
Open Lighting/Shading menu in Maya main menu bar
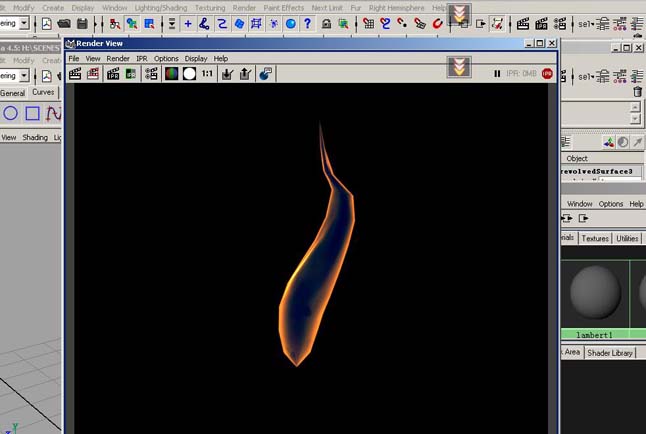click(x=161, y=8)
